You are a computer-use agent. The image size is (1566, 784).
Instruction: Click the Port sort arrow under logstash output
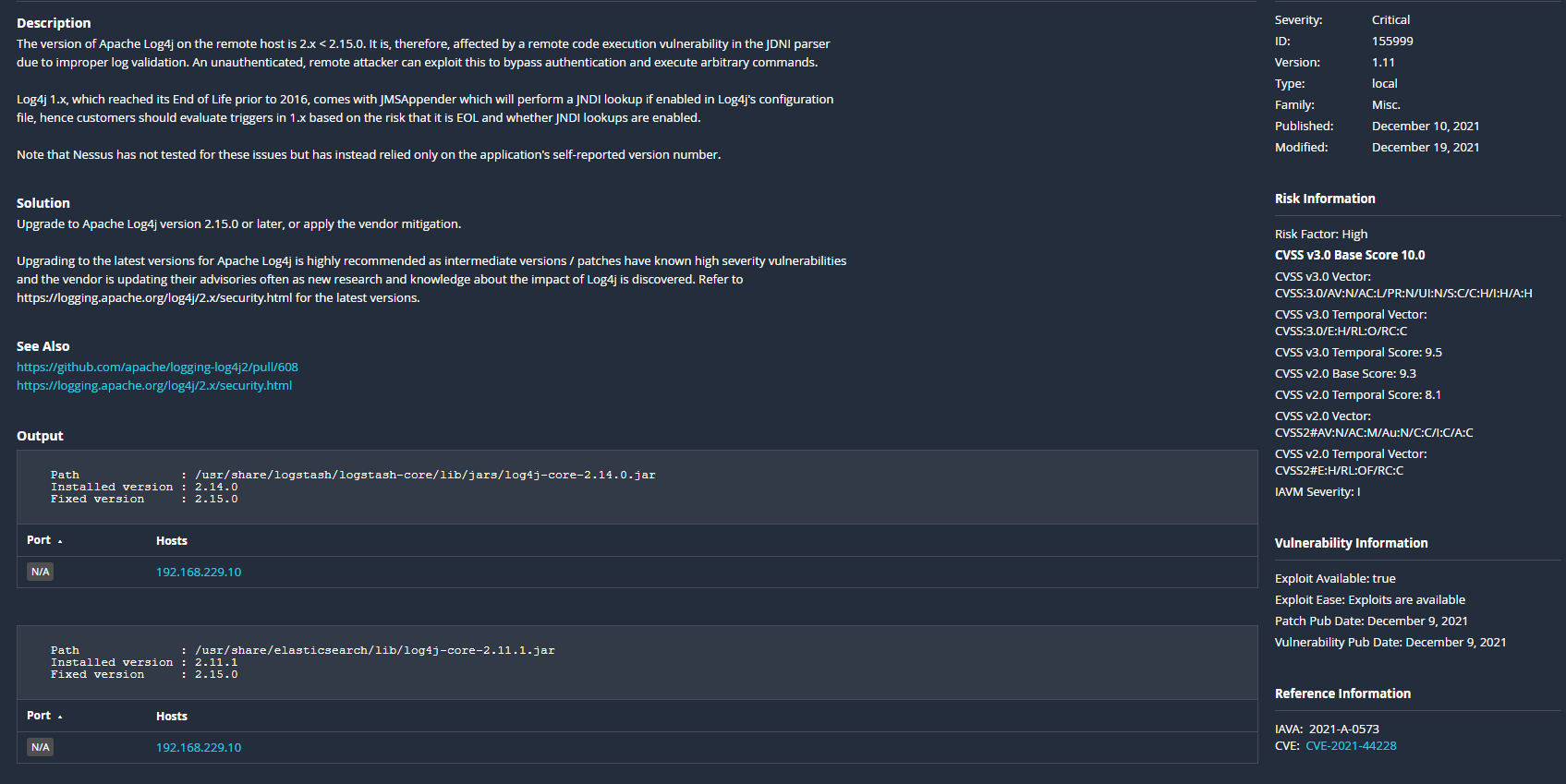[60, 541]
